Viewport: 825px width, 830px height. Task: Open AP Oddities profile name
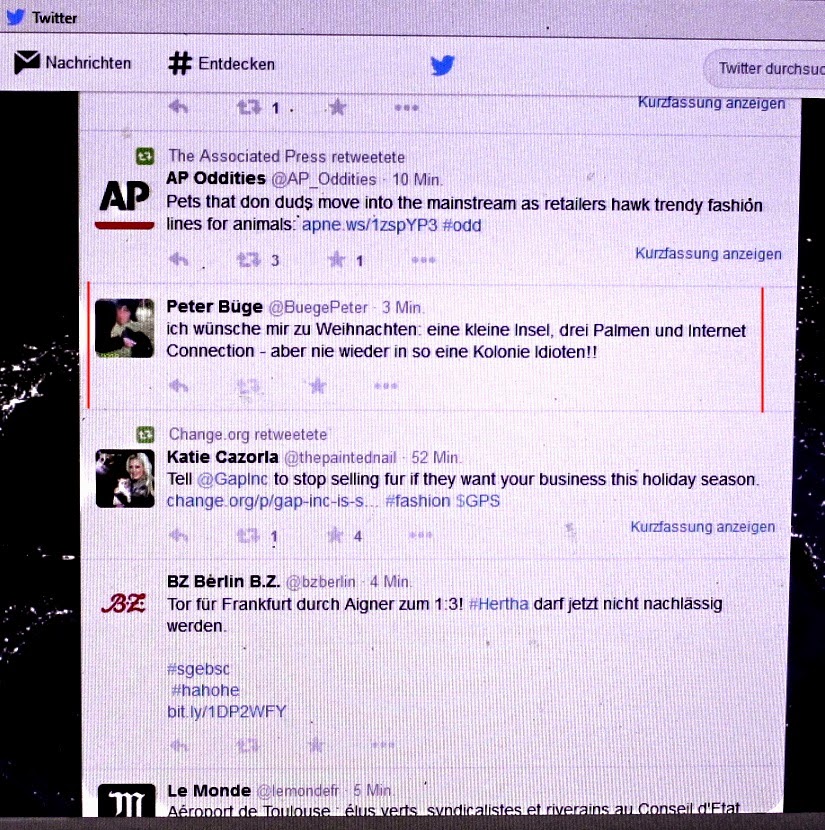point(216,178)
